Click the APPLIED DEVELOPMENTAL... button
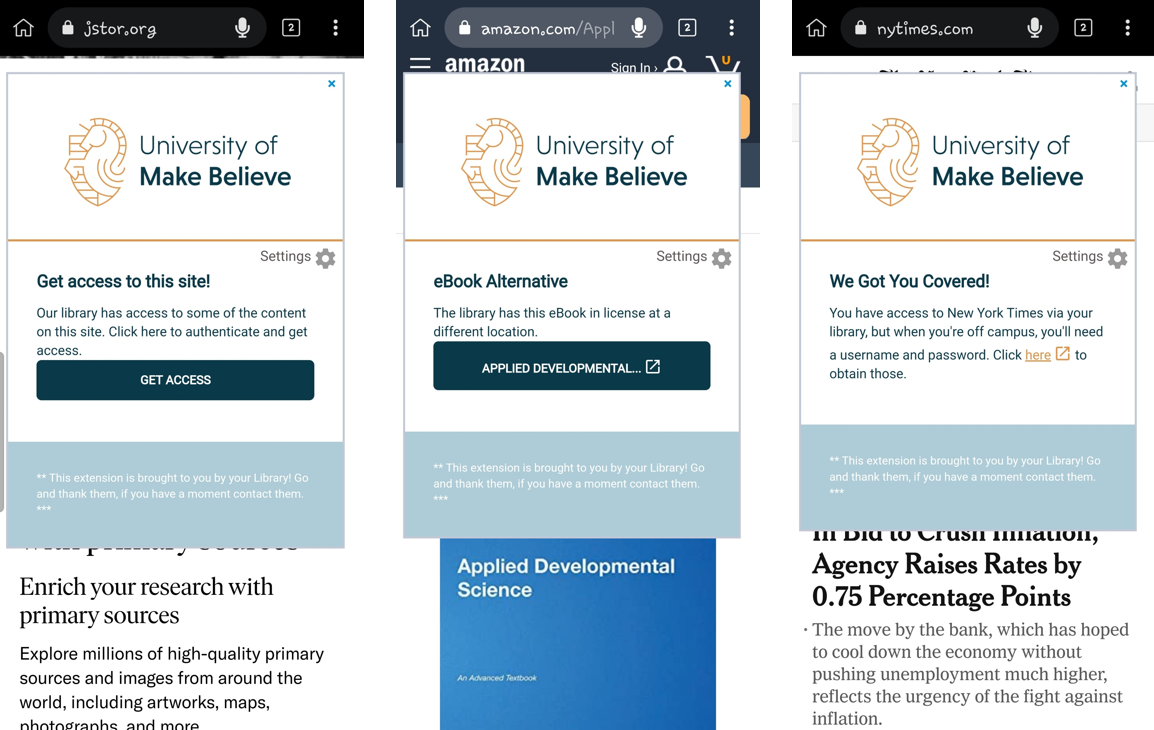The width and height of the screenshot is (1154, 730). click(572, 366)
